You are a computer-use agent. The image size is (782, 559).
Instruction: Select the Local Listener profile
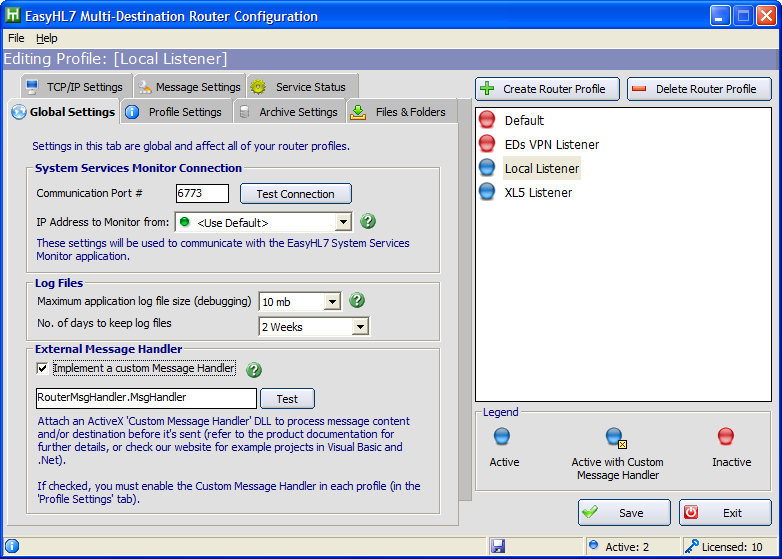tap(542, 168)
